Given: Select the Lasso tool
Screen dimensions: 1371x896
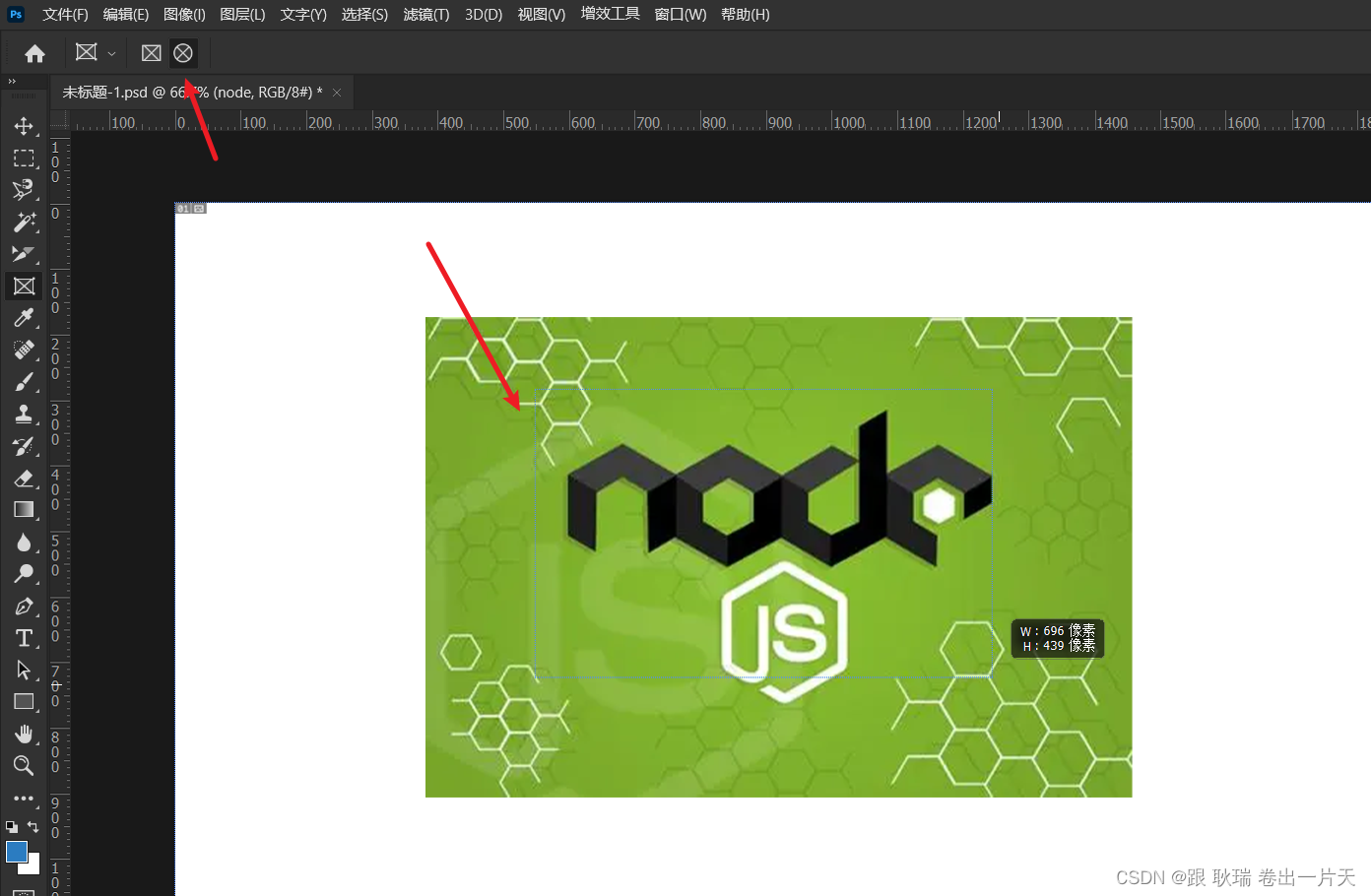Looking at the screenshot, I should pos(24,190).
